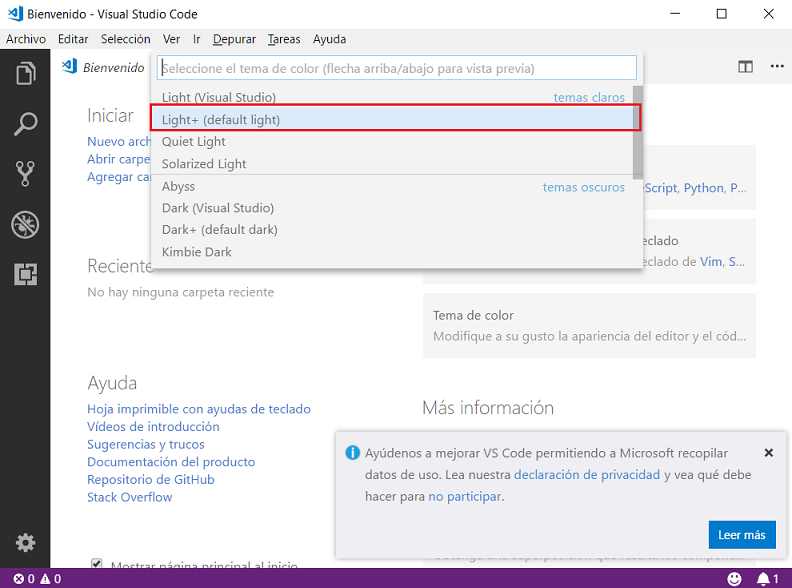This screenshot has height=588, width=792.
Task: Click the errors count in status bar
Action: [x=24, y=579]
